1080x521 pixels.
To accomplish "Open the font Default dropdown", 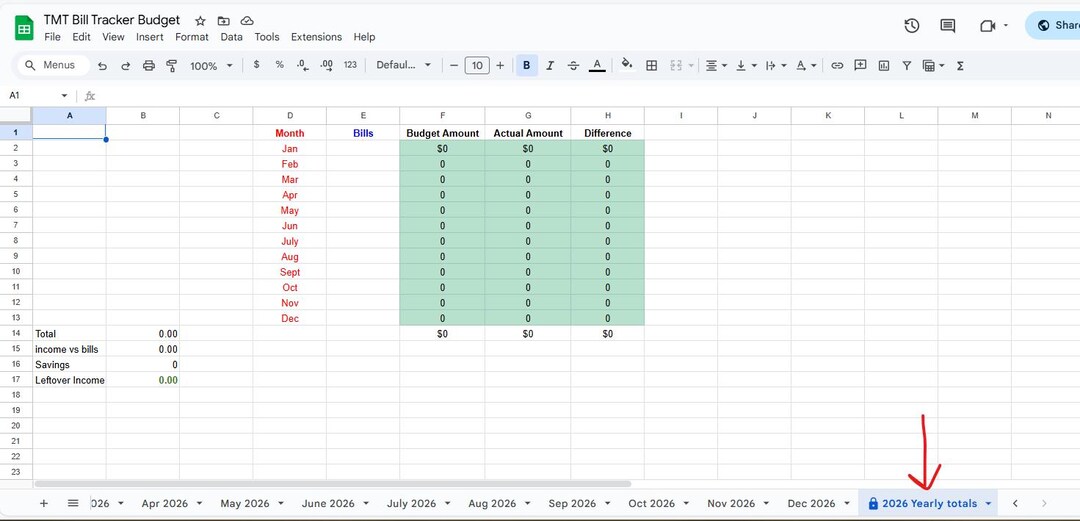I will coord(404,65).
